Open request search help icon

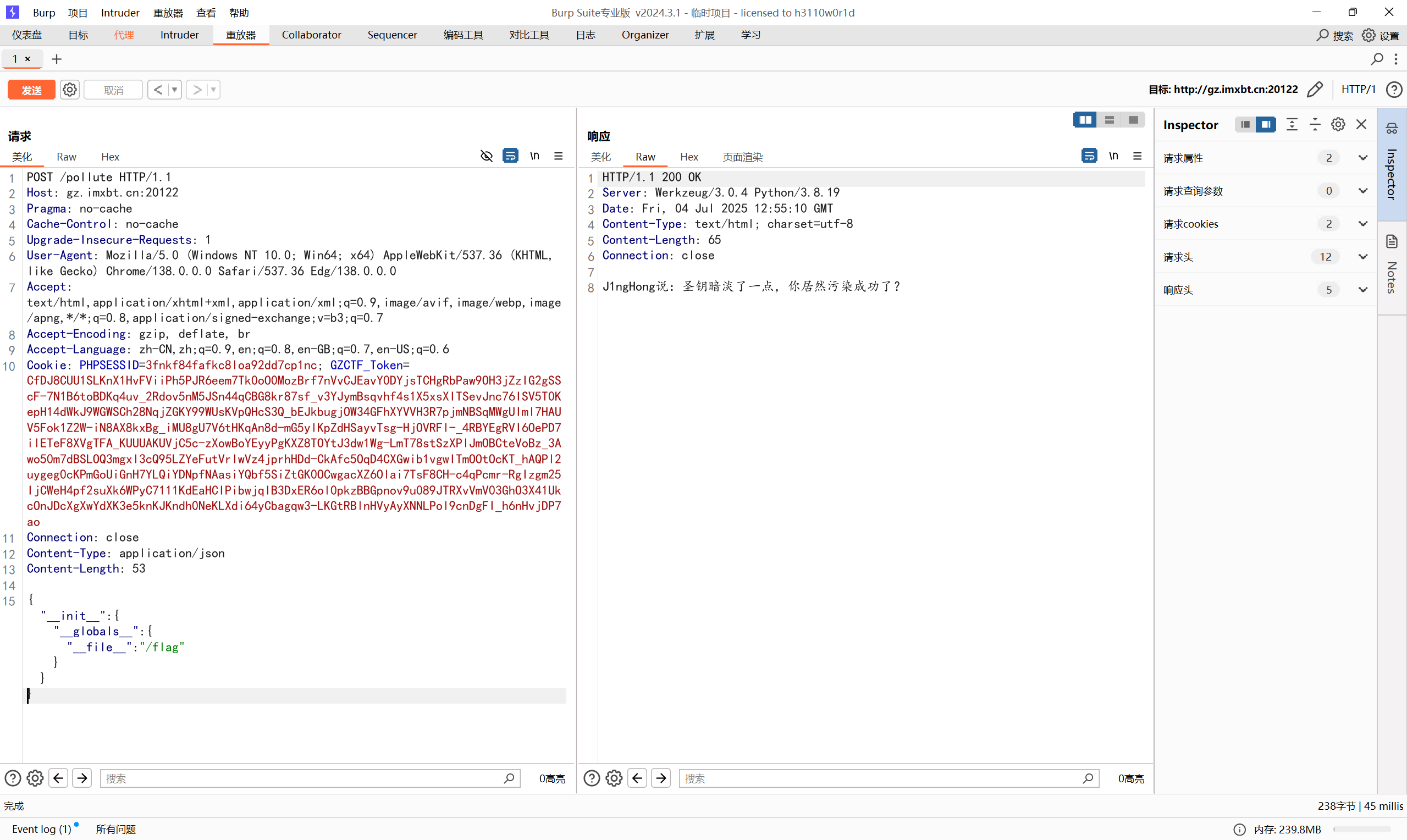point(13,778)
